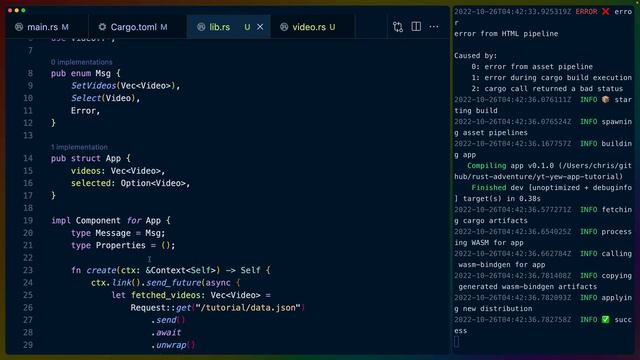Click the red X error icon in terminal

point(605,11)
